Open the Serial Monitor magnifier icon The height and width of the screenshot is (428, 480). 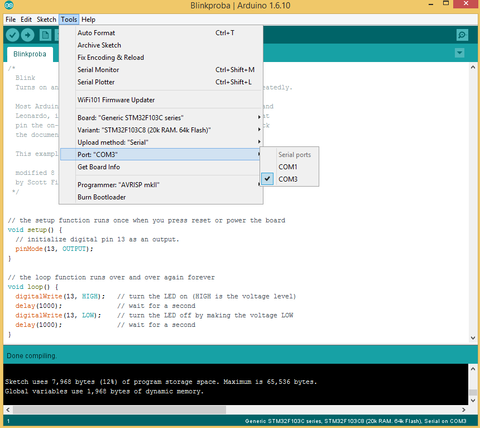[x=462, y=35]
